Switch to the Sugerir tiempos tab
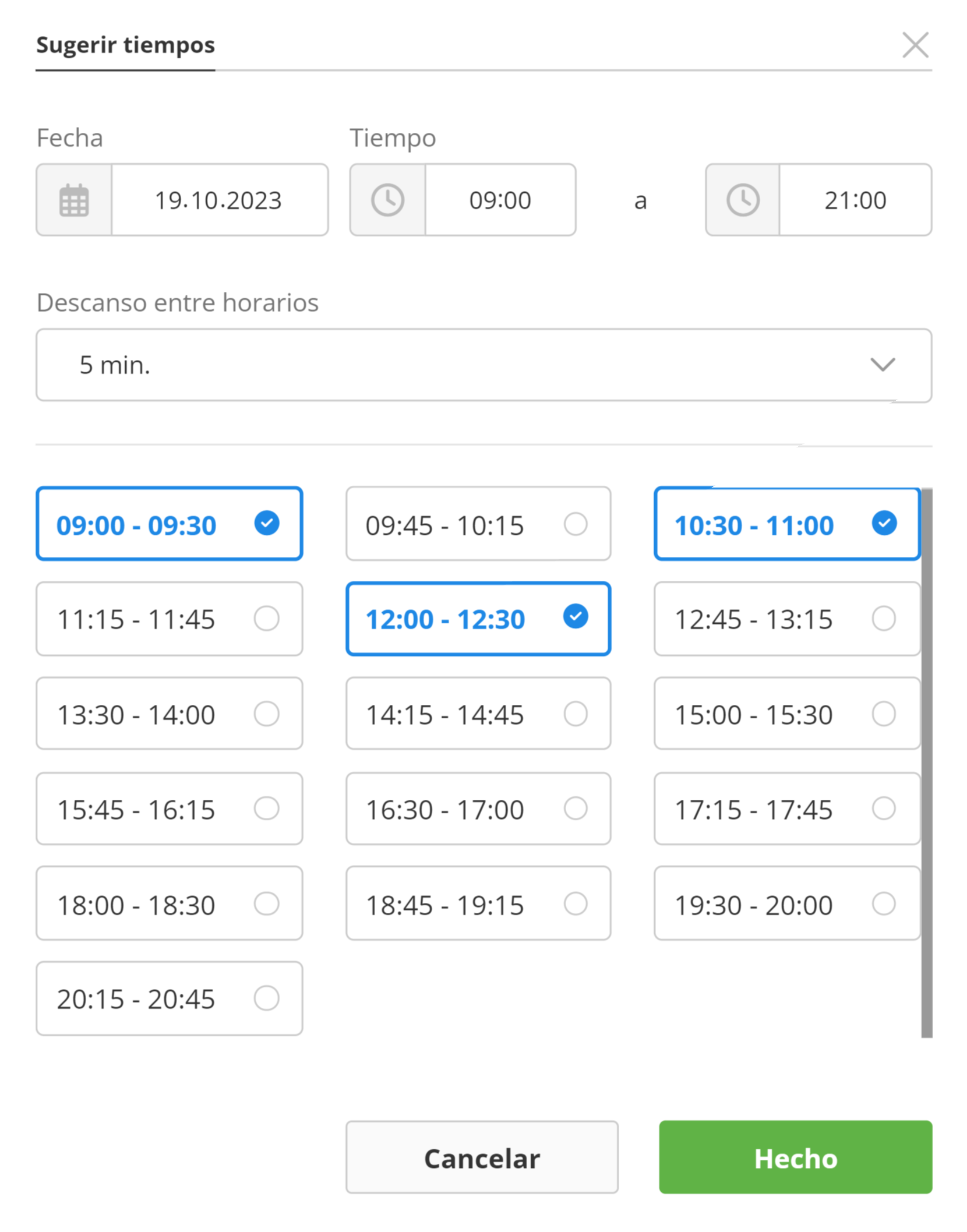967x1232 pixels. [126, 45]
